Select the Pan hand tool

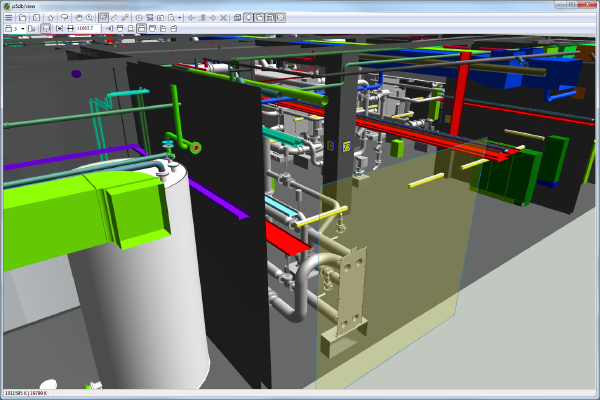click(x=78, y=18)
